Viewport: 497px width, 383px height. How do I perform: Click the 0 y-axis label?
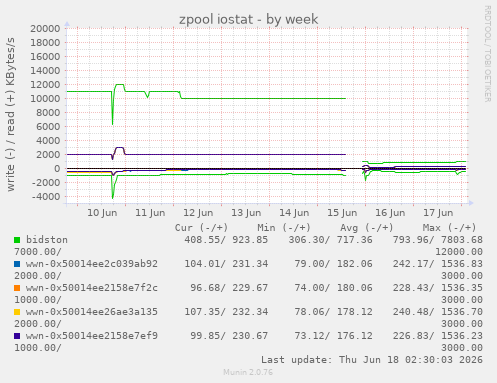coord(57,169)
